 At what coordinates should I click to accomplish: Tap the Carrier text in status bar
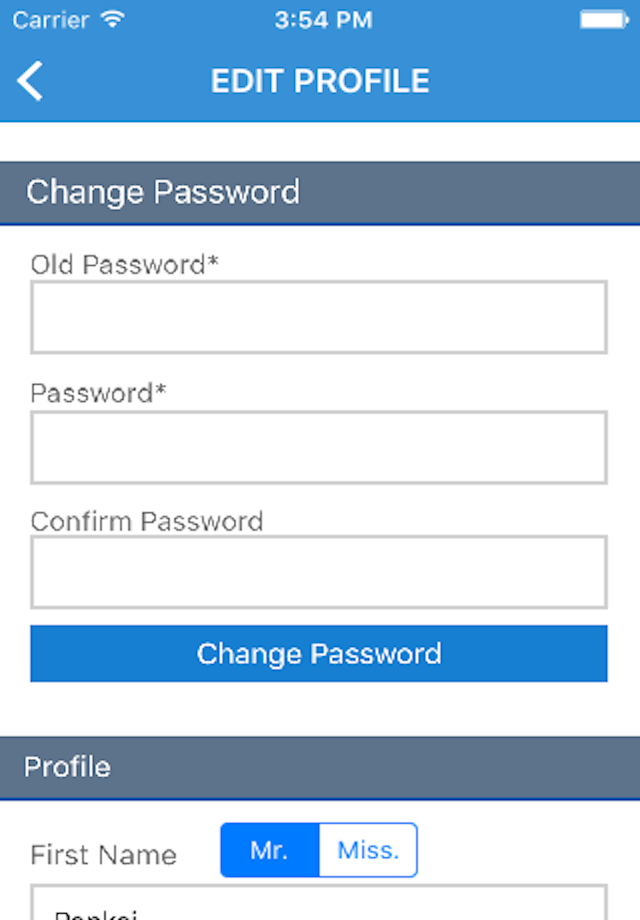click(x=49, y=19)
